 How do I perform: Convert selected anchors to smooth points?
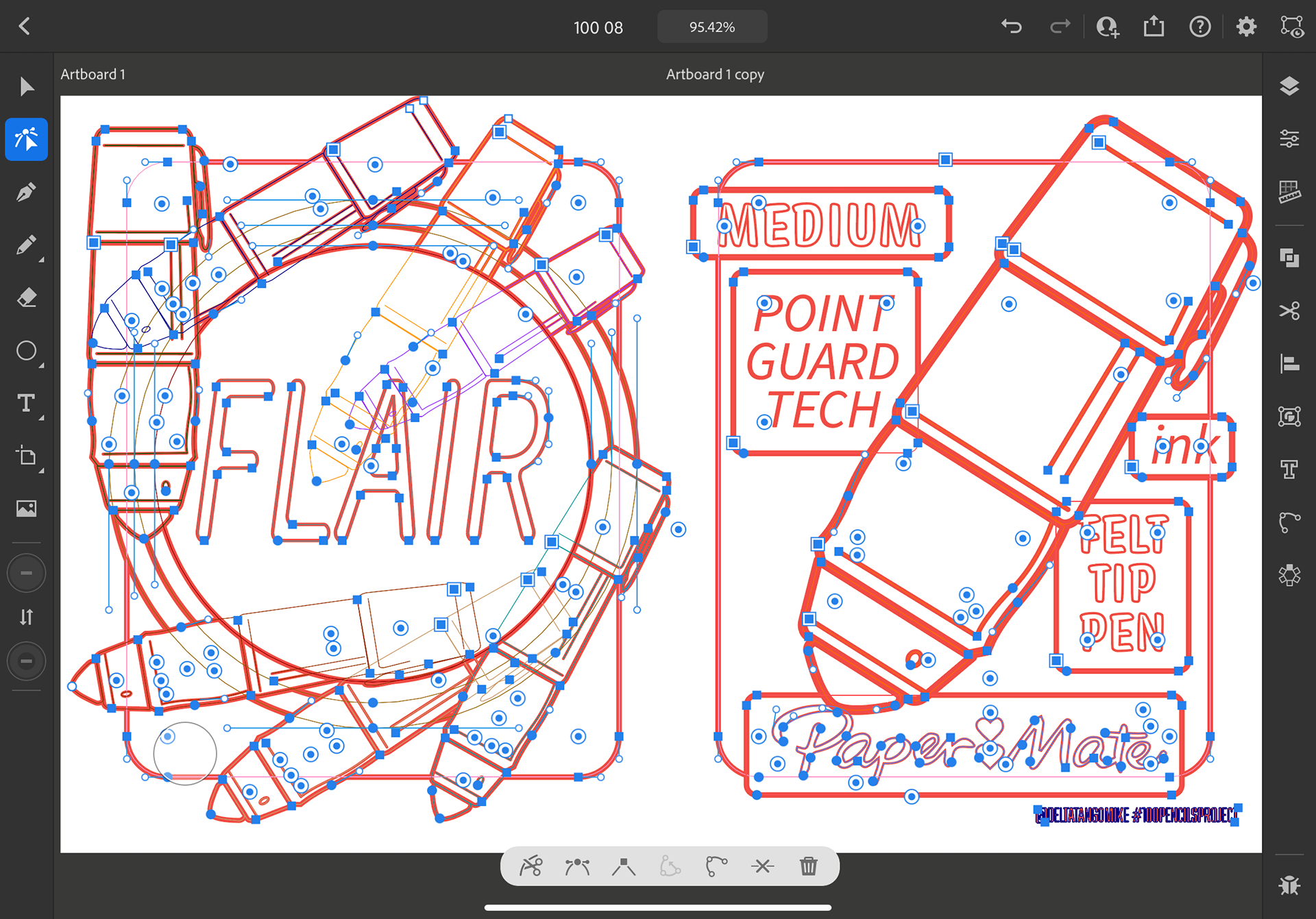coord(577,866)
